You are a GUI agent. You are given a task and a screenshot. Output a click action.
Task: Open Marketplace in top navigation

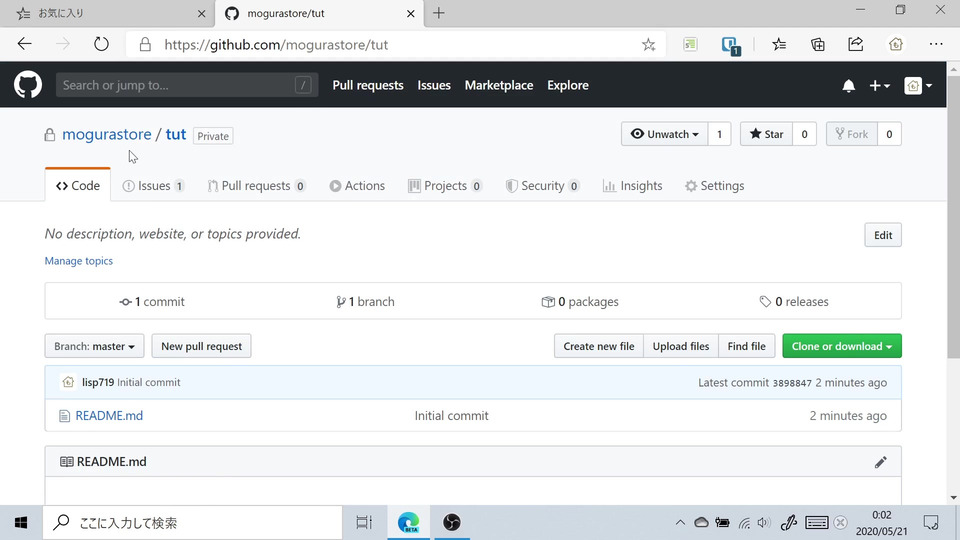point(499,85)
